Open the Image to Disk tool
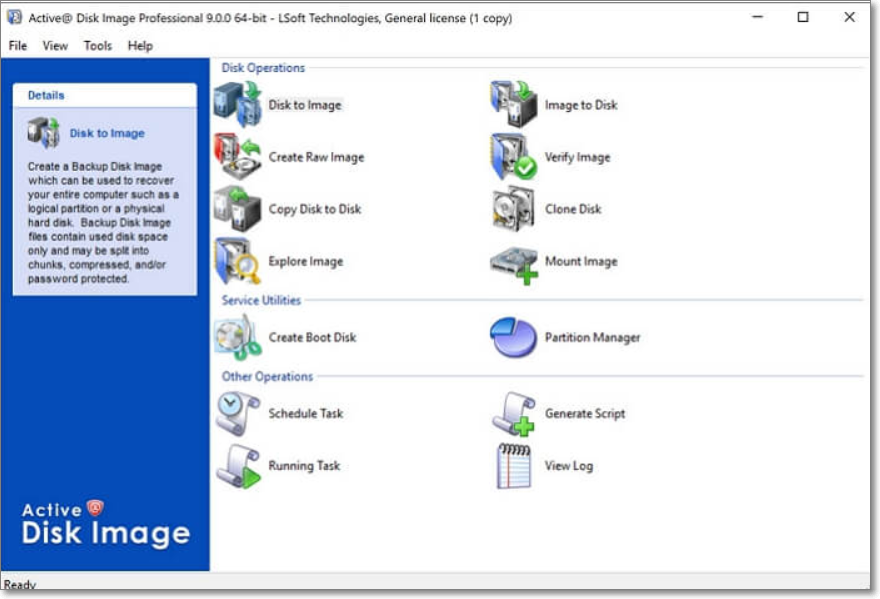Screen dimensions: 880x599 click(x=580, y=104)
